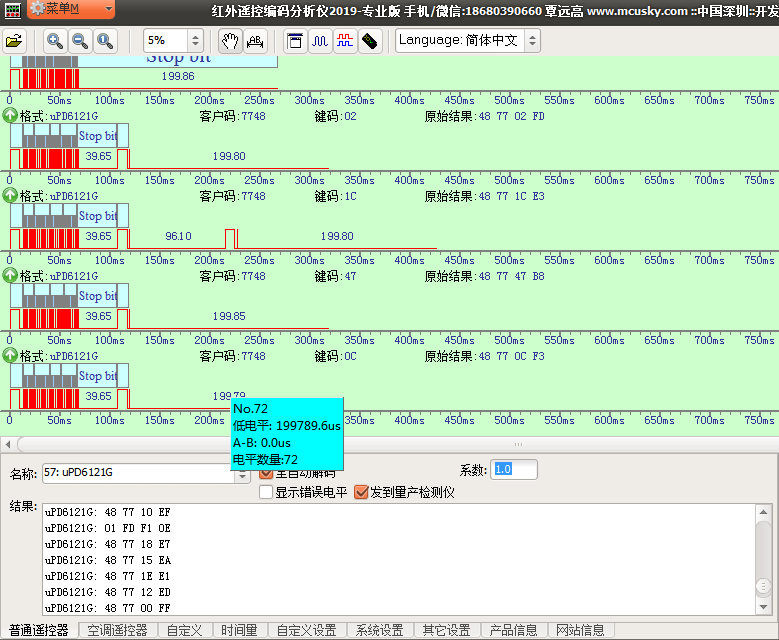Image resolution: width=779 pixels, height=640 pixels.
Task: Click the 系数 input field showing 1.0
Action: [514, 470]
